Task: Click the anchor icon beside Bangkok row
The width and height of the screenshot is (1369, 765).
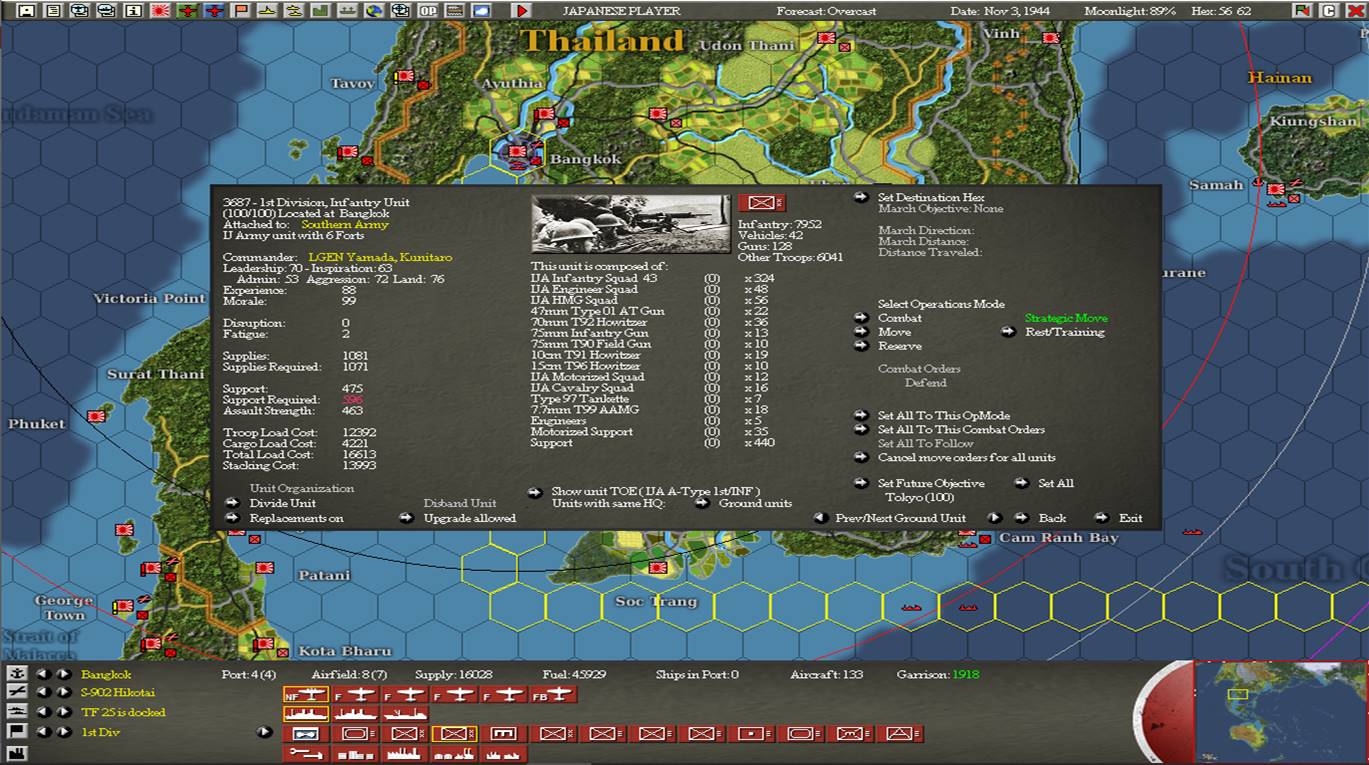Action: (x=16, y=674)
